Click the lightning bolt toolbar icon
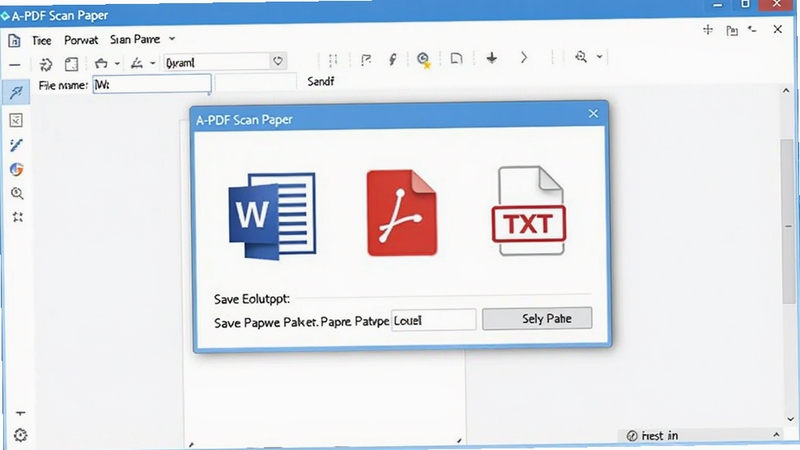The width and height of the screenshot is (800, 450). [392, 60]
